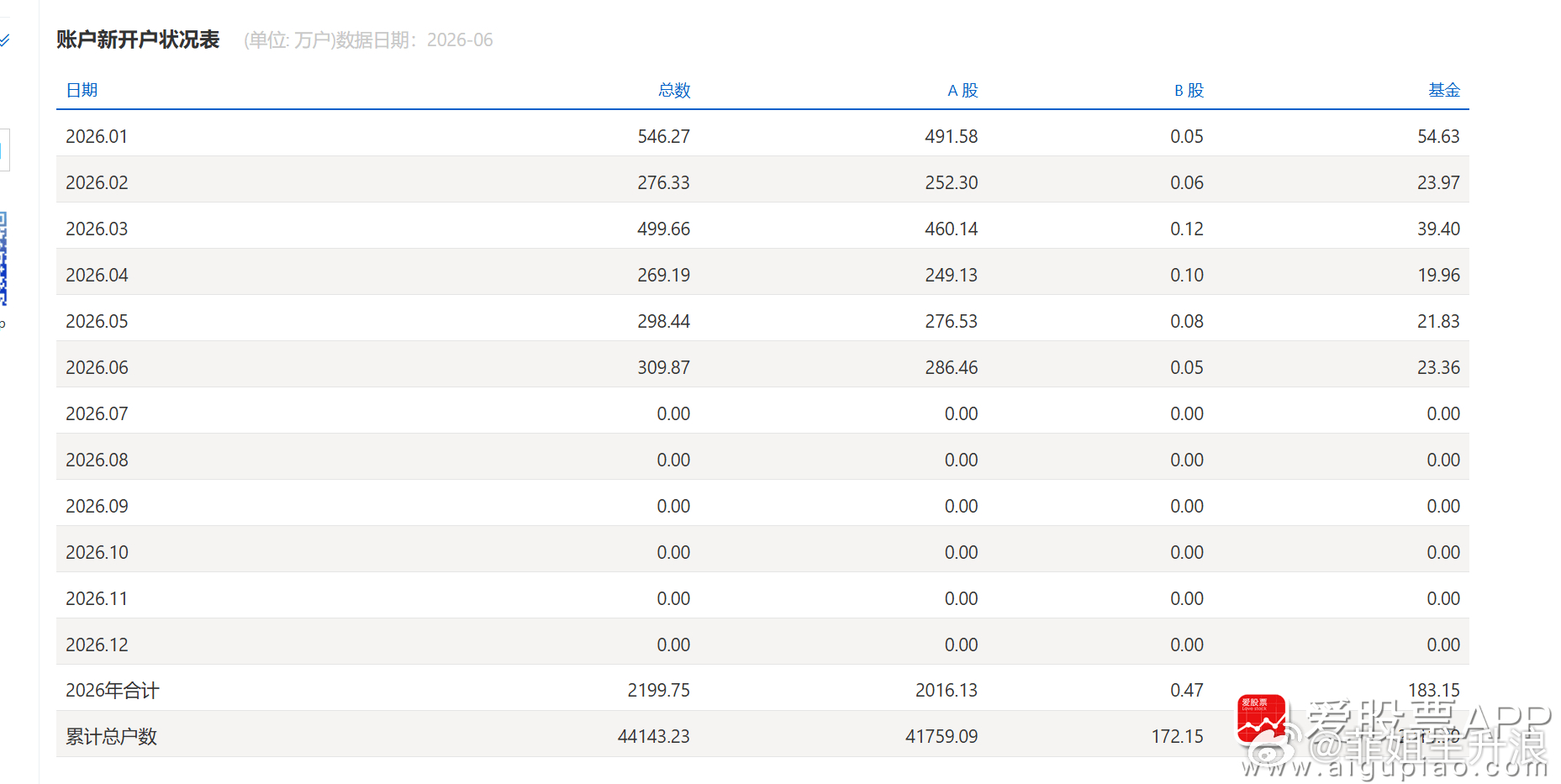Click total value 309.87
1561x784 pixels.
(663, 367)
